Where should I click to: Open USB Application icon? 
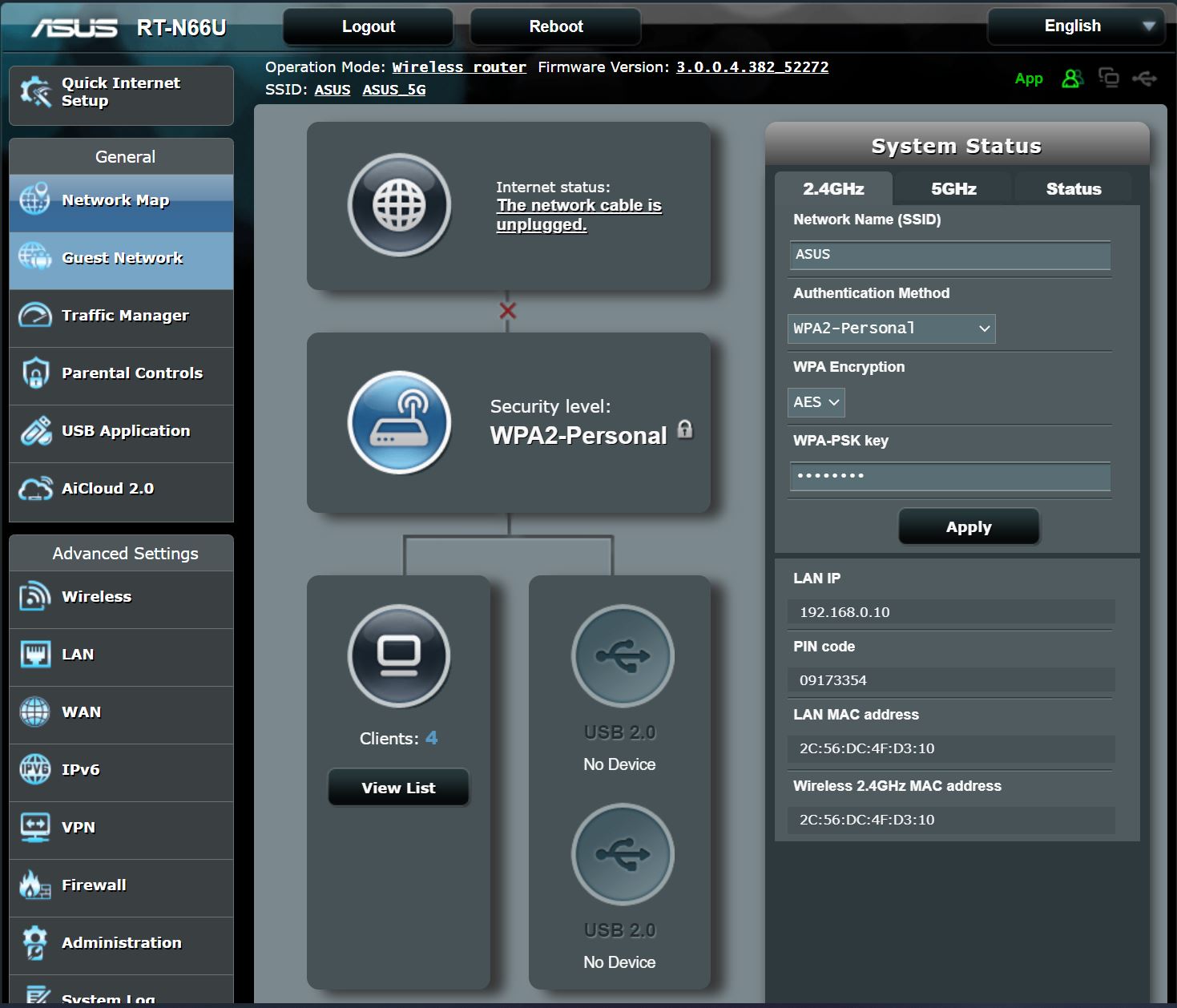[35, 430]
